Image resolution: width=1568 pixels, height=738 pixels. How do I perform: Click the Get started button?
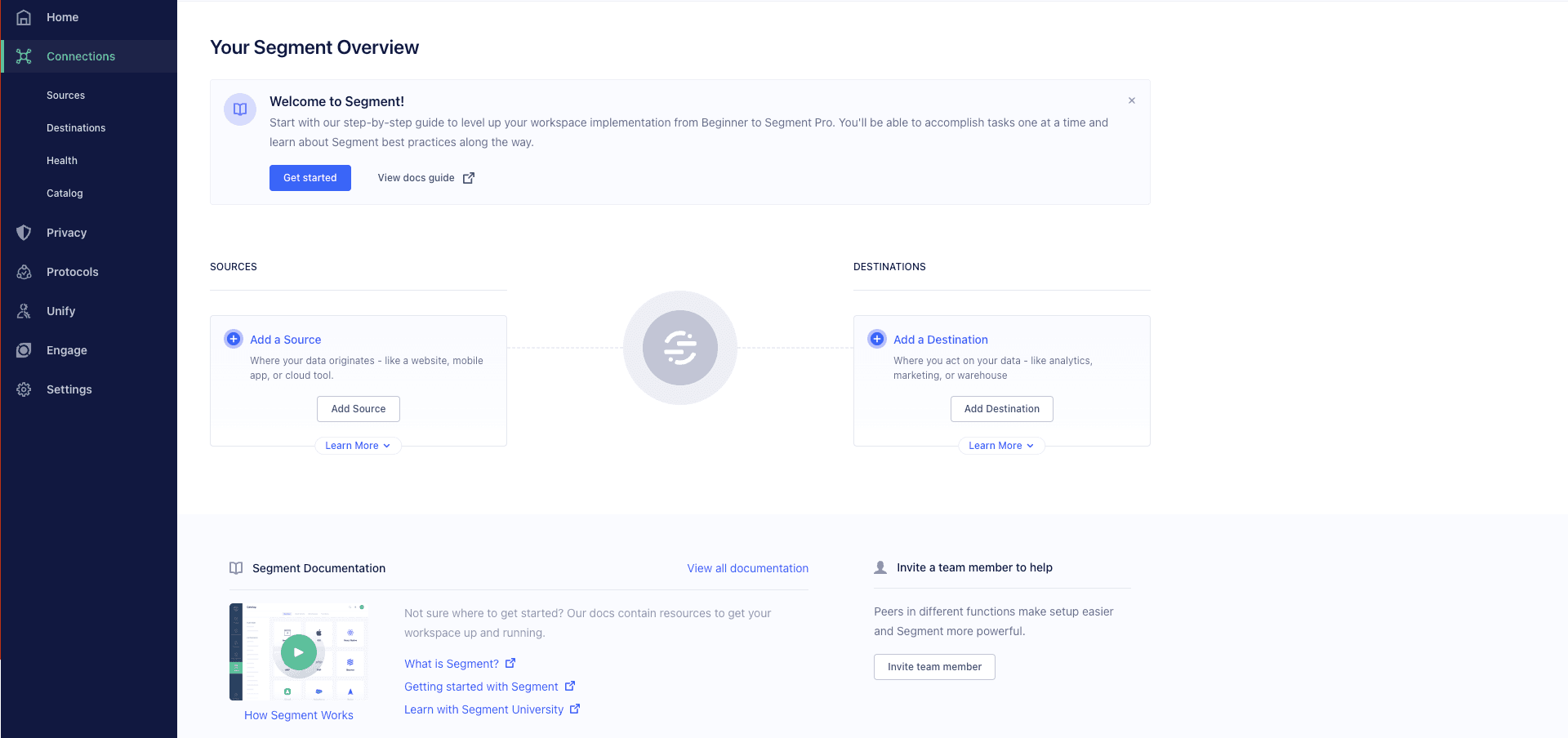point(310,178)
